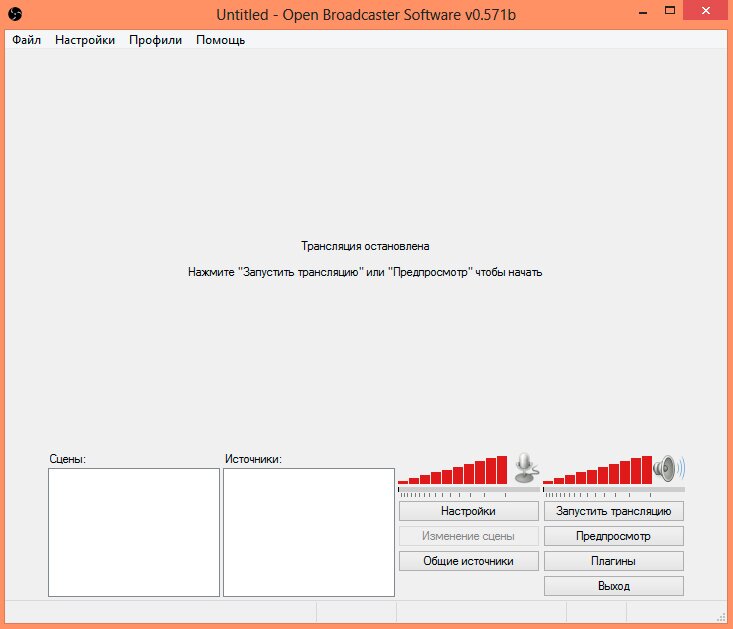
Task: Mute the microphone icon
Action: click(x=526, y=468)
